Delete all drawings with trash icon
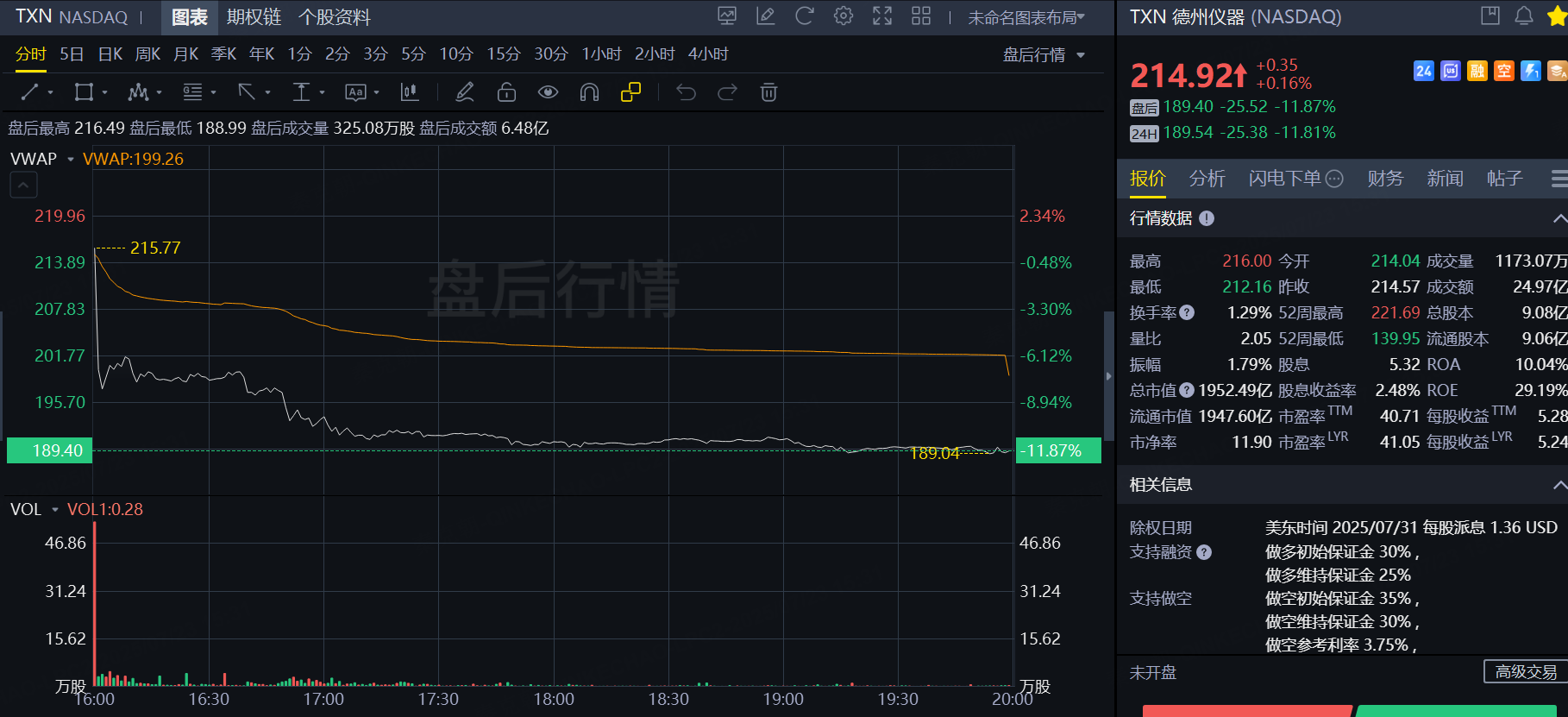The height and width of the screenshot is (717, 1568). [x=768, y=92]
